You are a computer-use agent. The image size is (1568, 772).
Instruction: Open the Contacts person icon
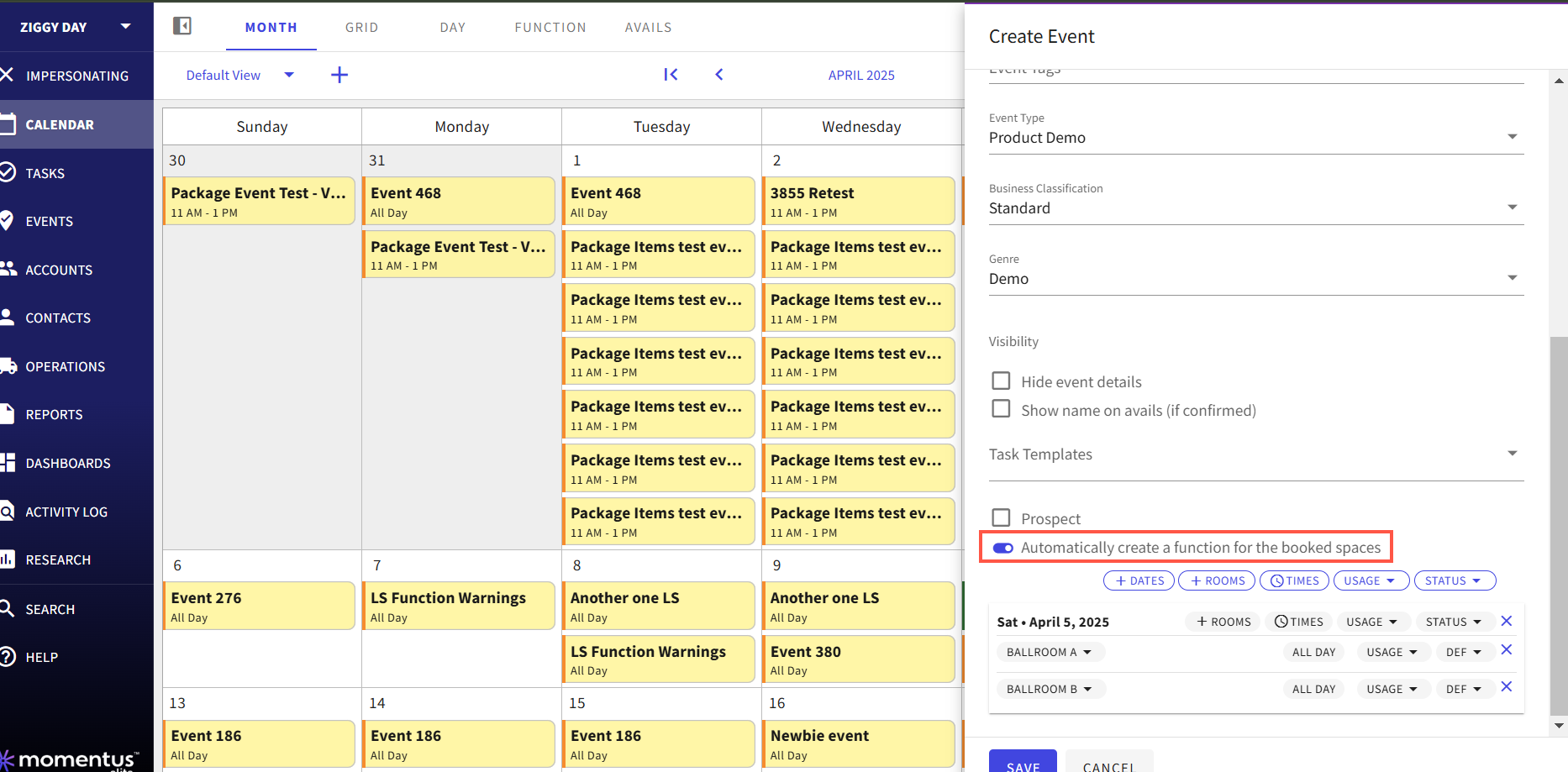tap(7, 317)
